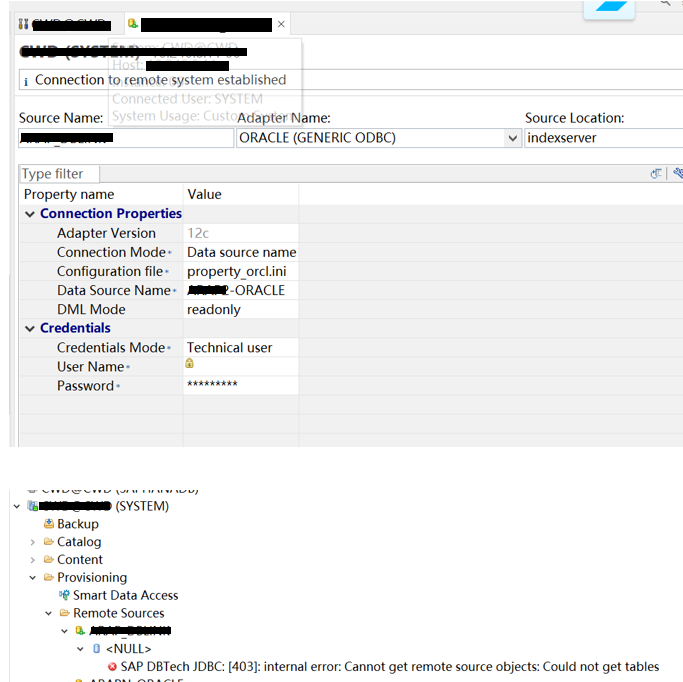Click the tools icon right of filter bar
This screenshot has width=683, height=682.
tap(678, 173)
